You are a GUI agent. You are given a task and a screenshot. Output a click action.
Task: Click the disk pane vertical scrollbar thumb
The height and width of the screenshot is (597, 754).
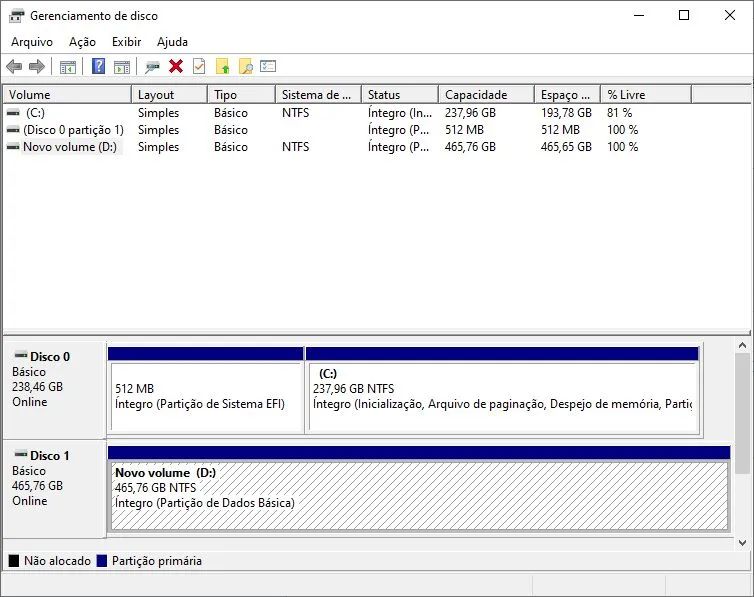(x=742, y=412)
